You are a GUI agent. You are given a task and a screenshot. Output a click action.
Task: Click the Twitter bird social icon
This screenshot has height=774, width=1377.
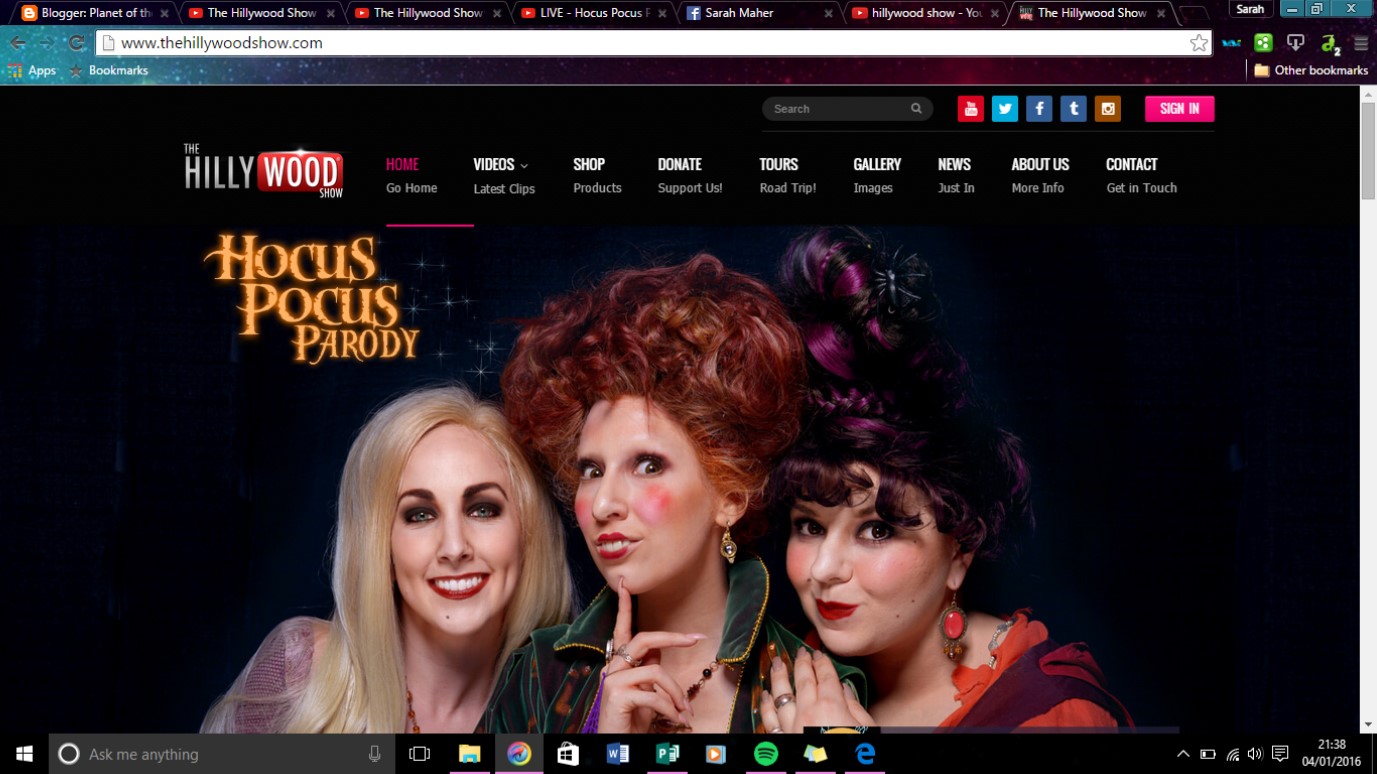click(x=1004, y=108)
